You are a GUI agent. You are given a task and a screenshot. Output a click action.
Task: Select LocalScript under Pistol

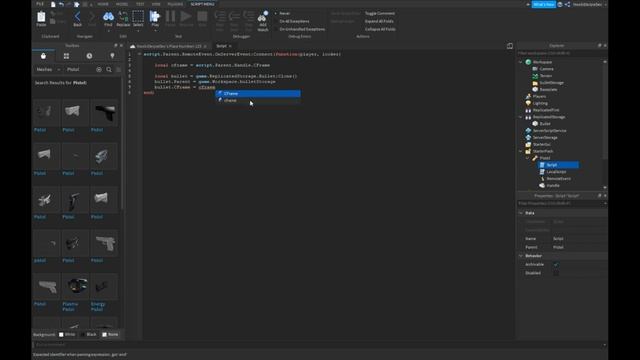click(556, 172)
